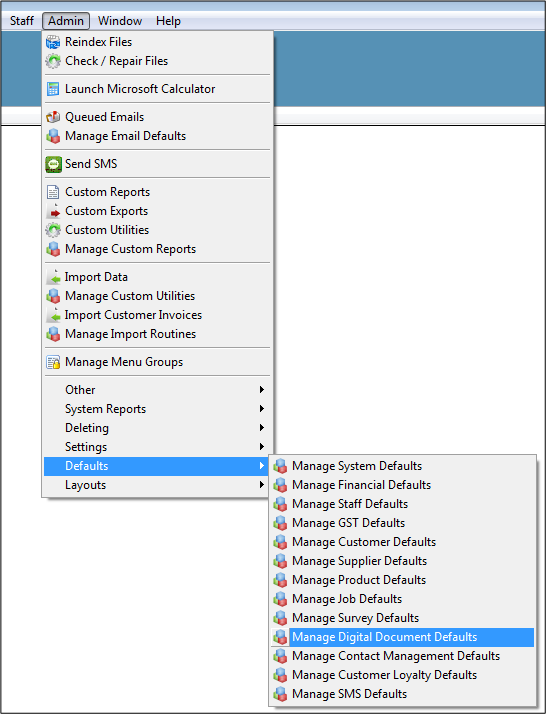Click the Launch Microsoft Calculator icon
The height and width of the screenshot is (714, 546).
pyautogui.click(x=53, y=89)
